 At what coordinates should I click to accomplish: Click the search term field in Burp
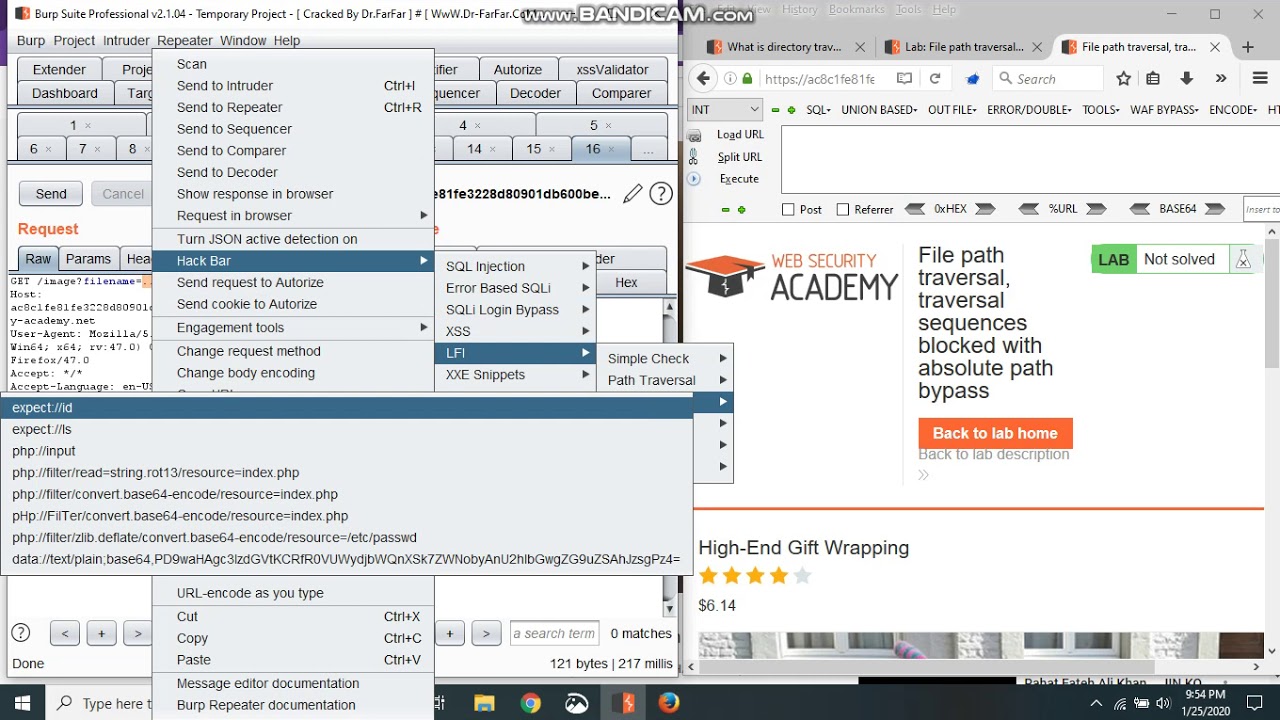pos(555,633)
